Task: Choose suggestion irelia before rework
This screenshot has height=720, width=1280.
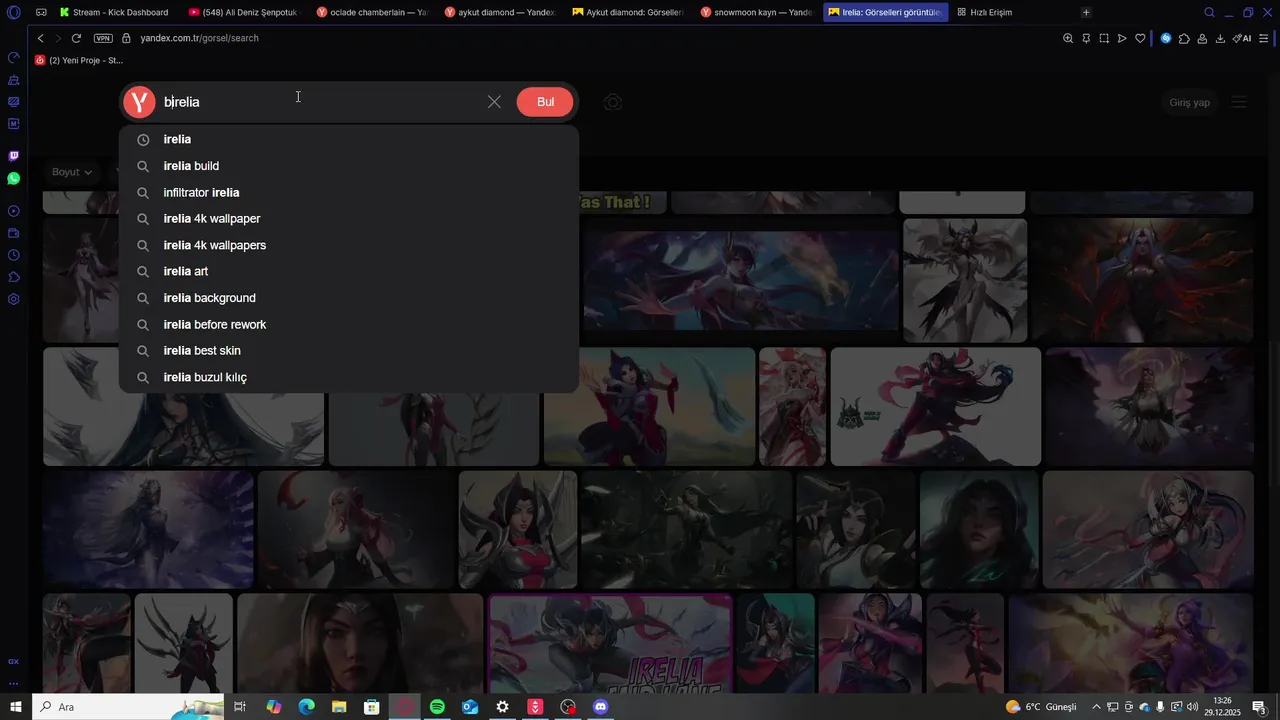Action: tap(349, 324)
